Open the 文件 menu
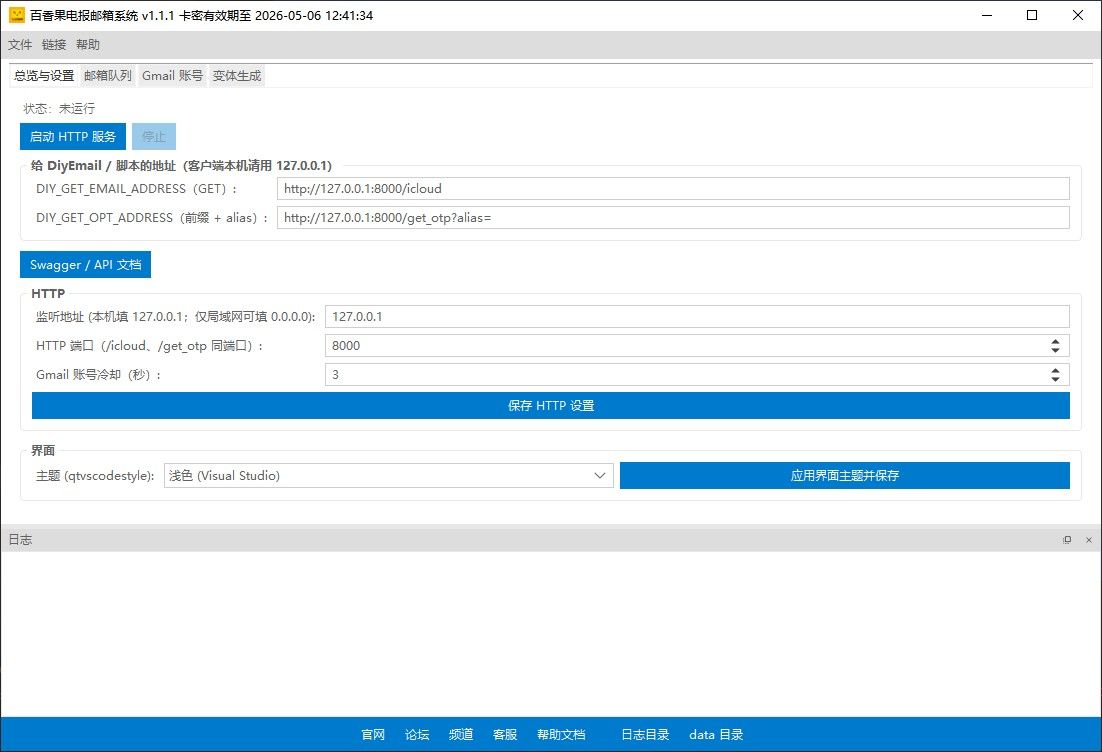This screenshot has width=1102, height=752. (x=20, y=45)
